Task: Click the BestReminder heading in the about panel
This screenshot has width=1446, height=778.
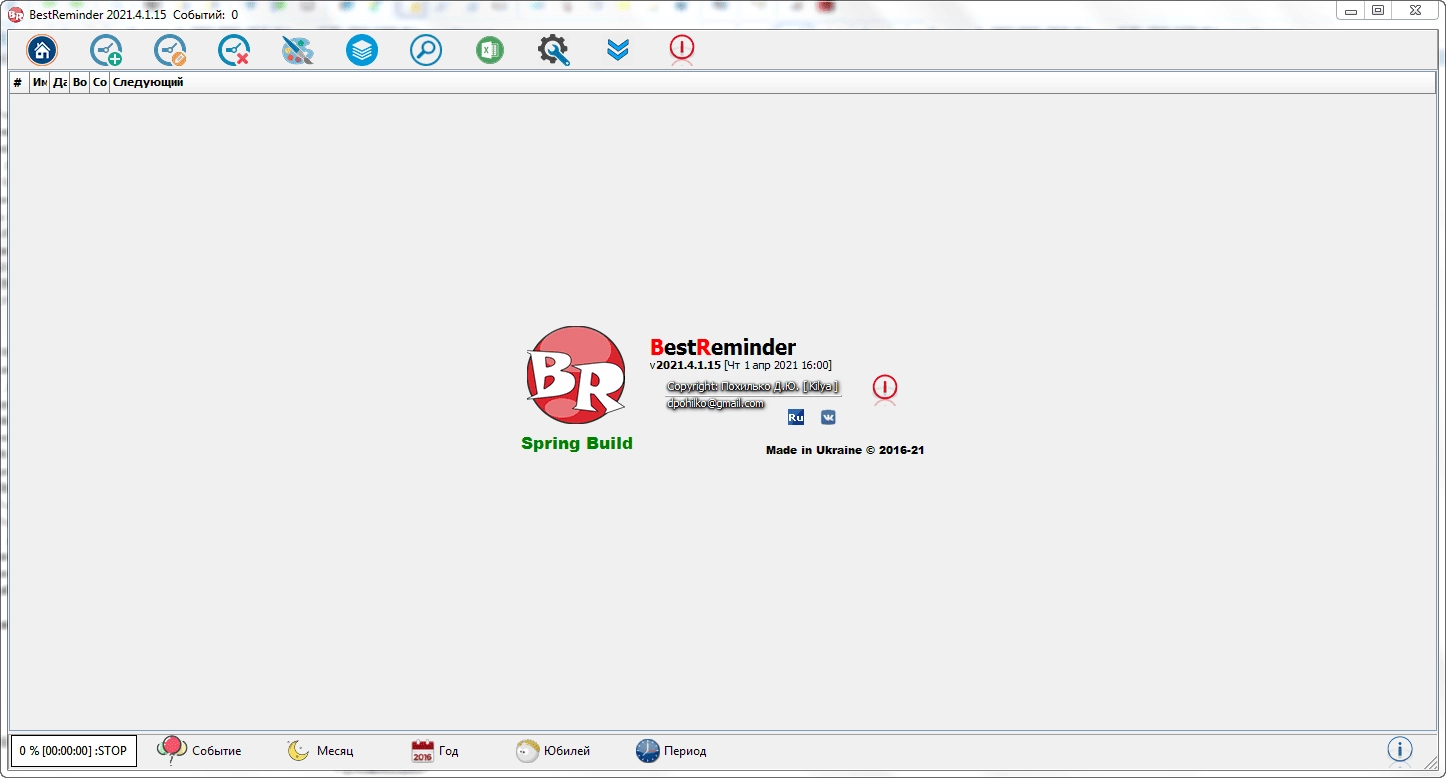Action: [723, 347]
